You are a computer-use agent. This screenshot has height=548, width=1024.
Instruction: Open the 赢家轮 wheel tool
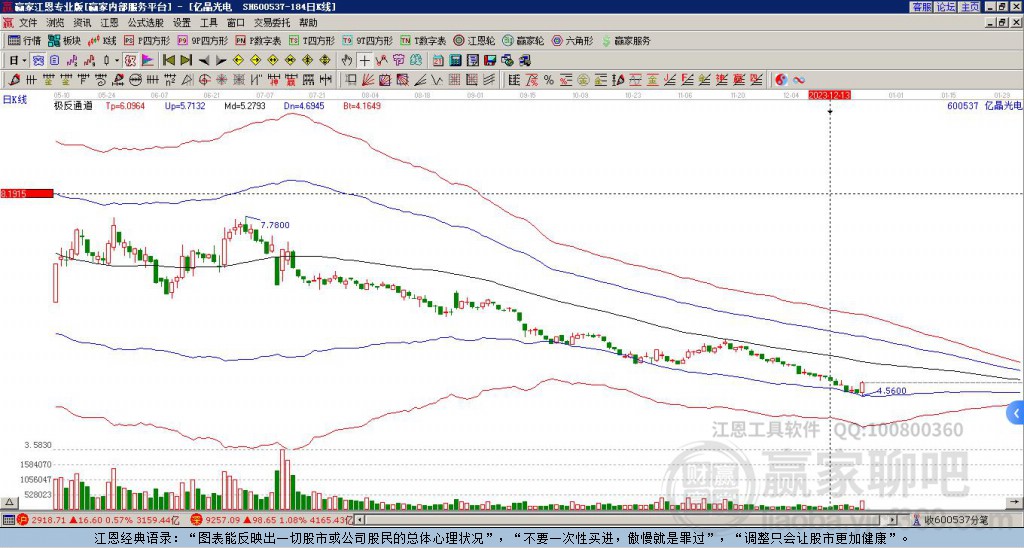pos(522,40)
